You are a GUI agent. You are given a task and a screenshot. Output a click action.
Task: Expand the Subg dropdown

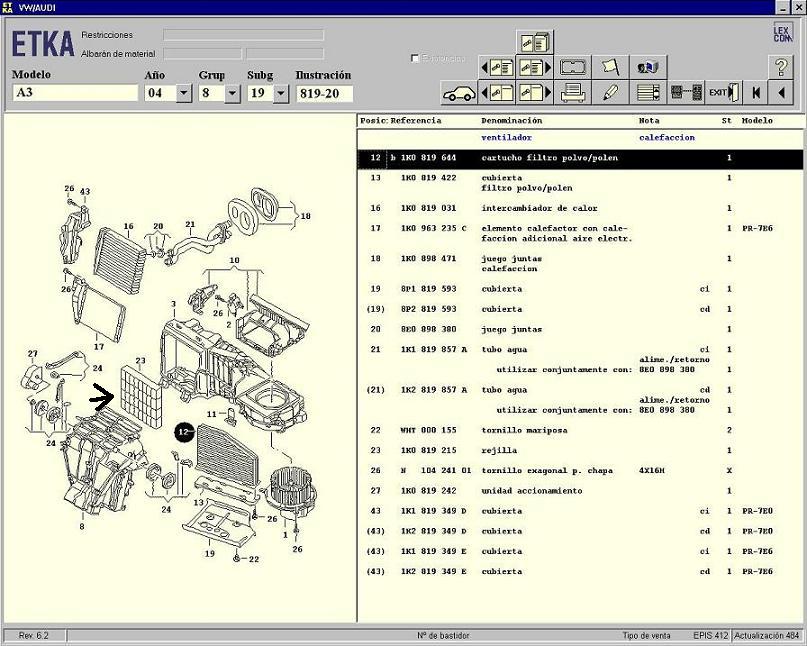pyautogui.click(x=280, y=93)
